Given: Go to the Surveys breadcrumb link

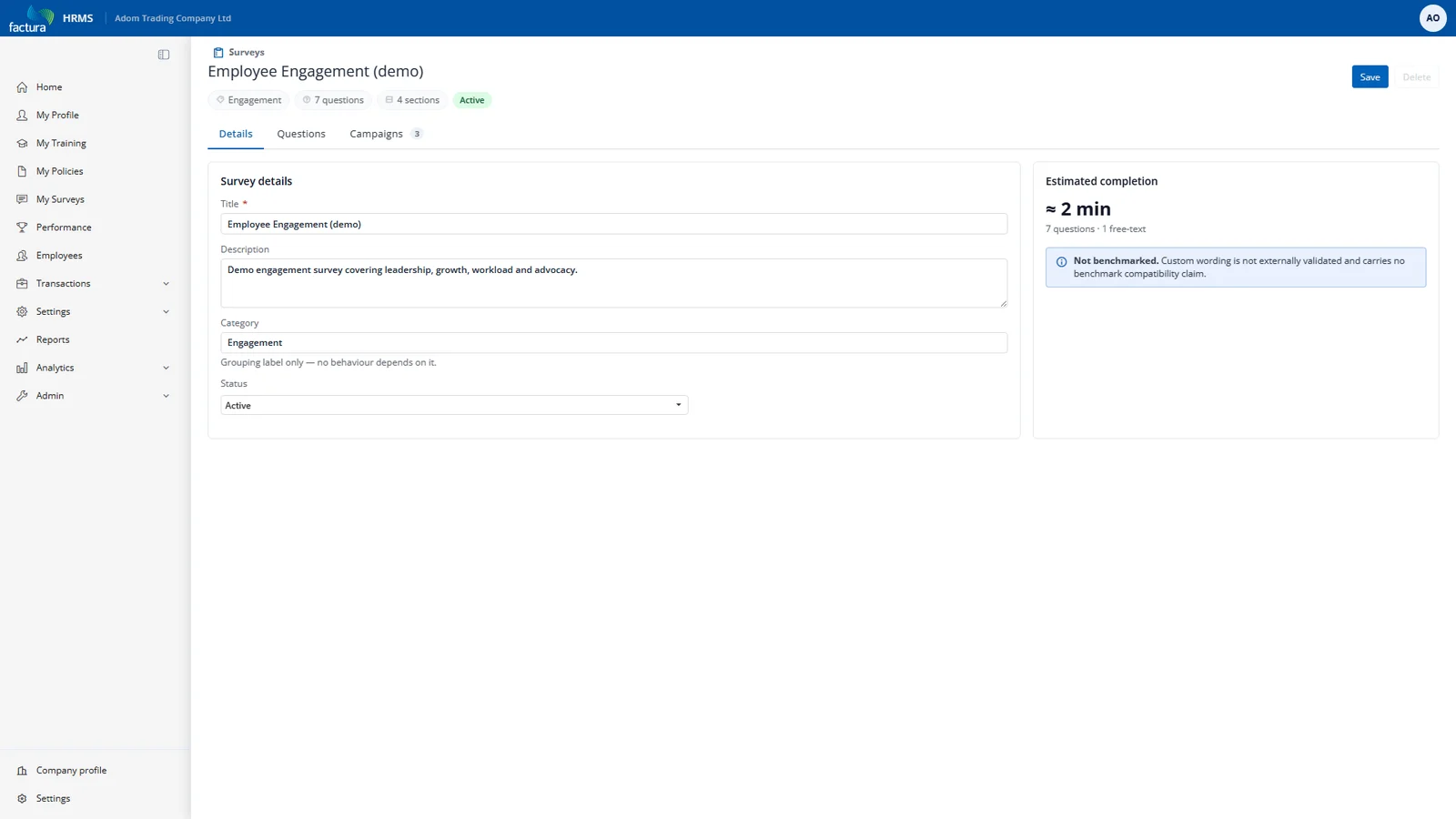Looking at the screenshot, I should [x=247, y=53].
